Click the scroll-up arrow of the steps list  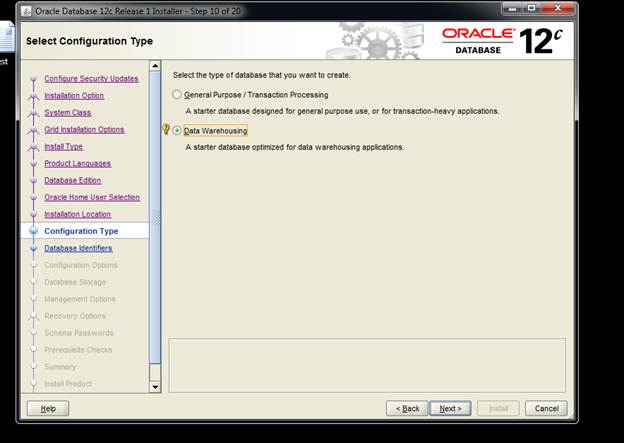155,66
